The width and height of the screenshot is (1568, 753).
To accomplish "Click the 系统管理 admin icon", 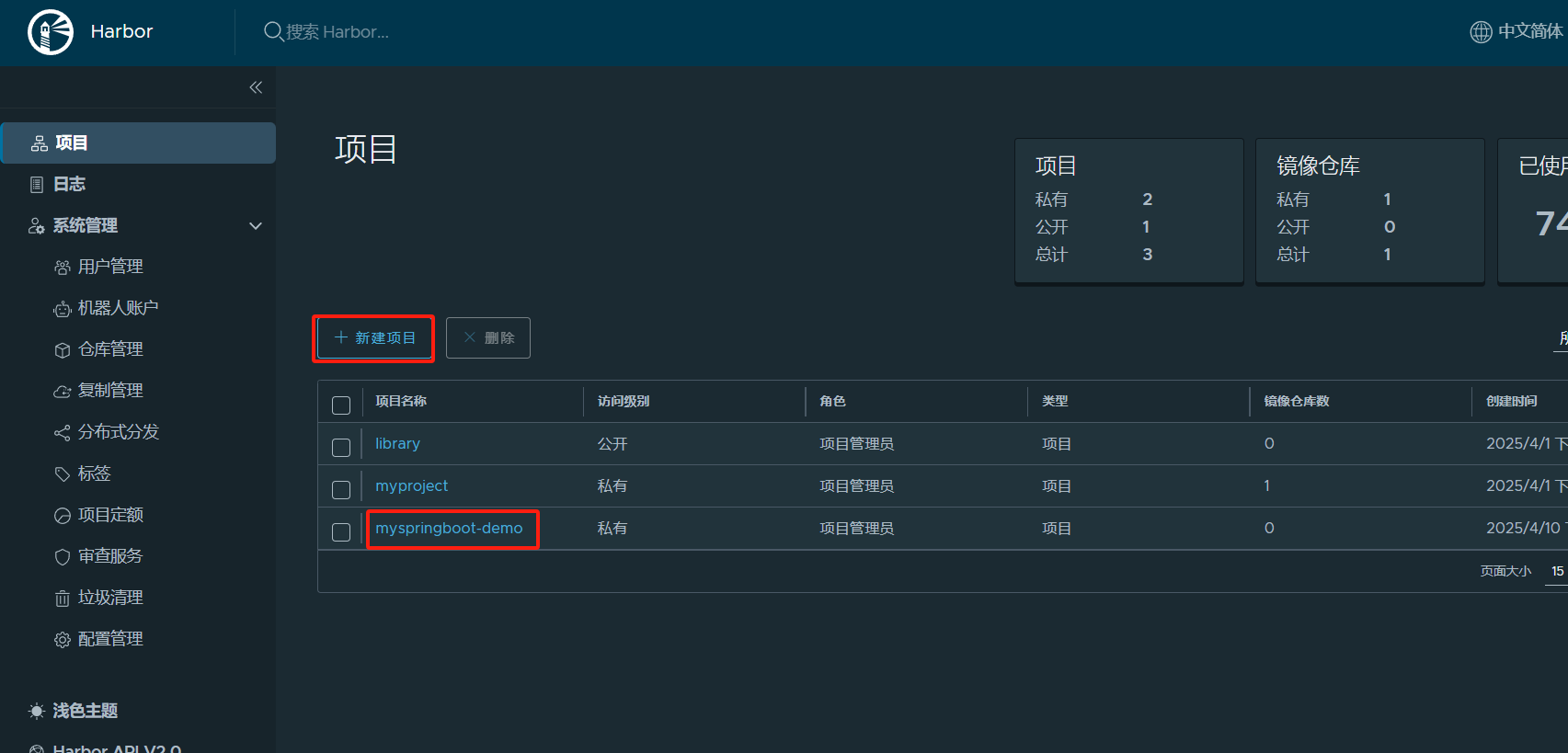I will pyautogui.click(x=37, y=226).
